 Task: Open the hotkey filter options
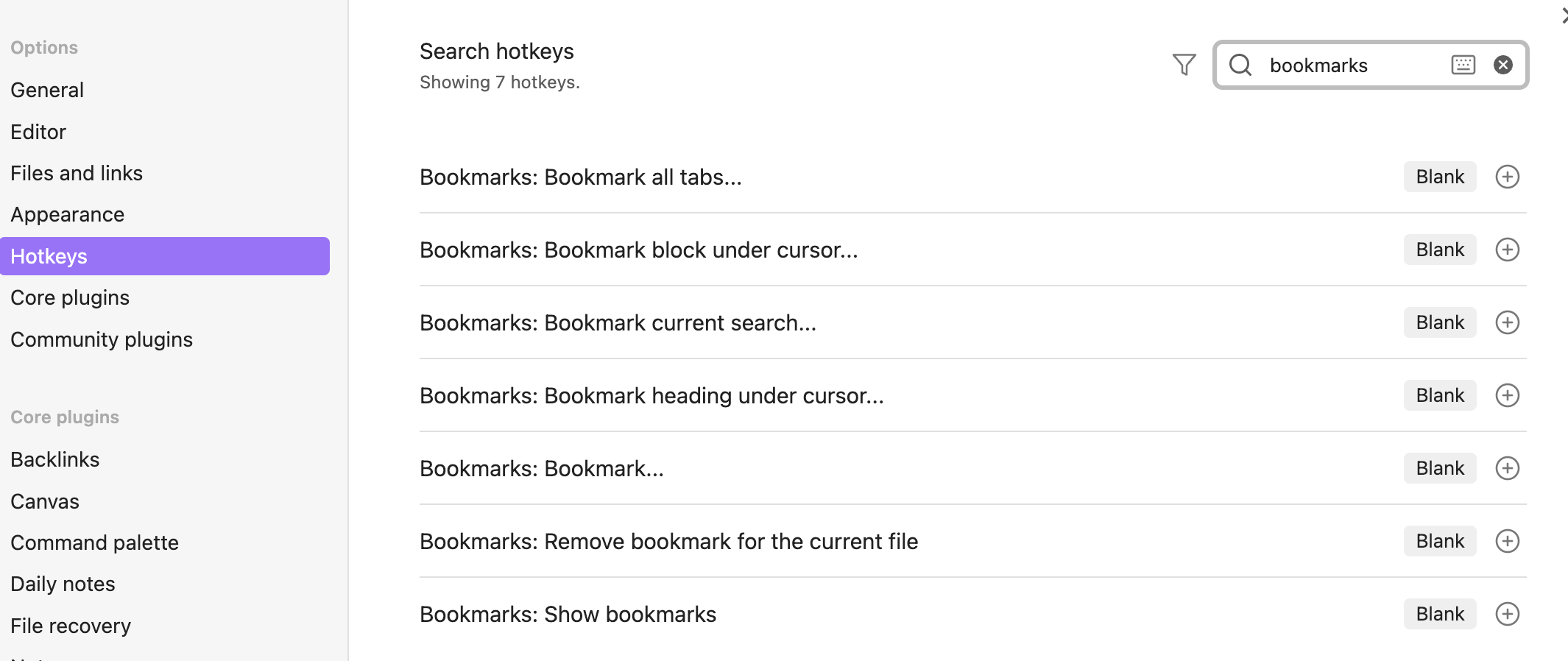pos(1184,65)
